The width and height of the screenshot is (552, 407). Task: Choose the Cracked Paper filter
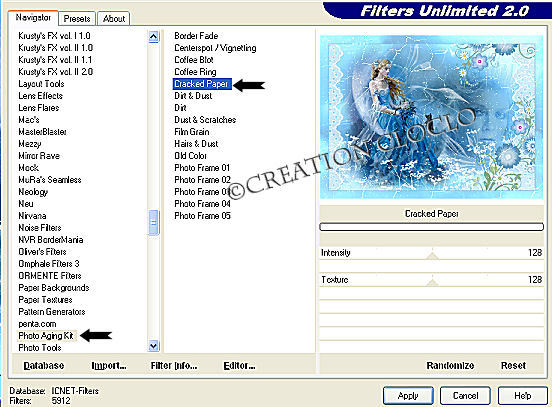202,84
